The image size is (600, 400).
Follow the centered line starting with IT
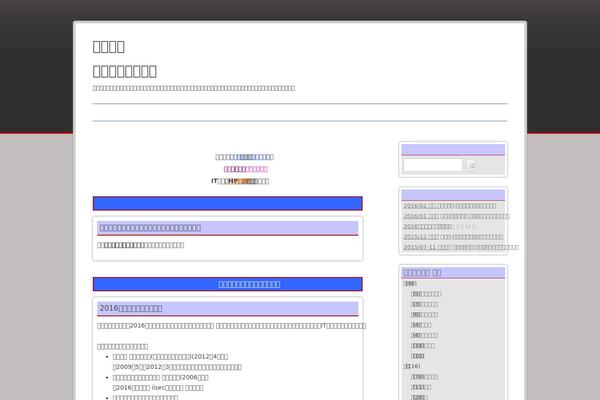pyautogui.click(x=240, y=181)
